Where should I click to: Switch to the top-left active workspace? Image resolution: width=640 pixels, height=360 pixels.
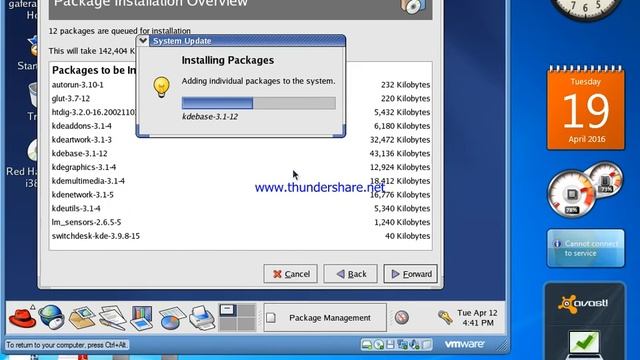[x=227, y=310]
